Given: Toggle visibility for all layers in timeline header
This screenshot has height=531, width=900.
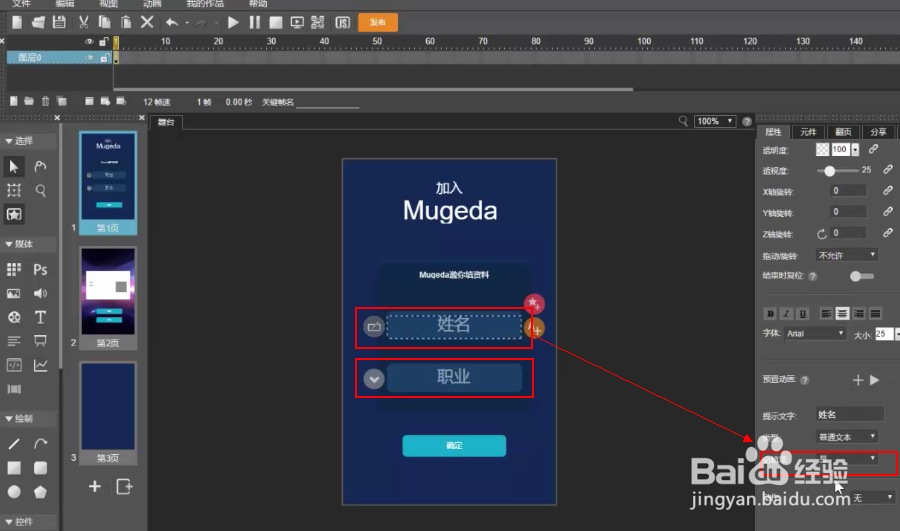Looking at the screenshot, I should [89, 41].
